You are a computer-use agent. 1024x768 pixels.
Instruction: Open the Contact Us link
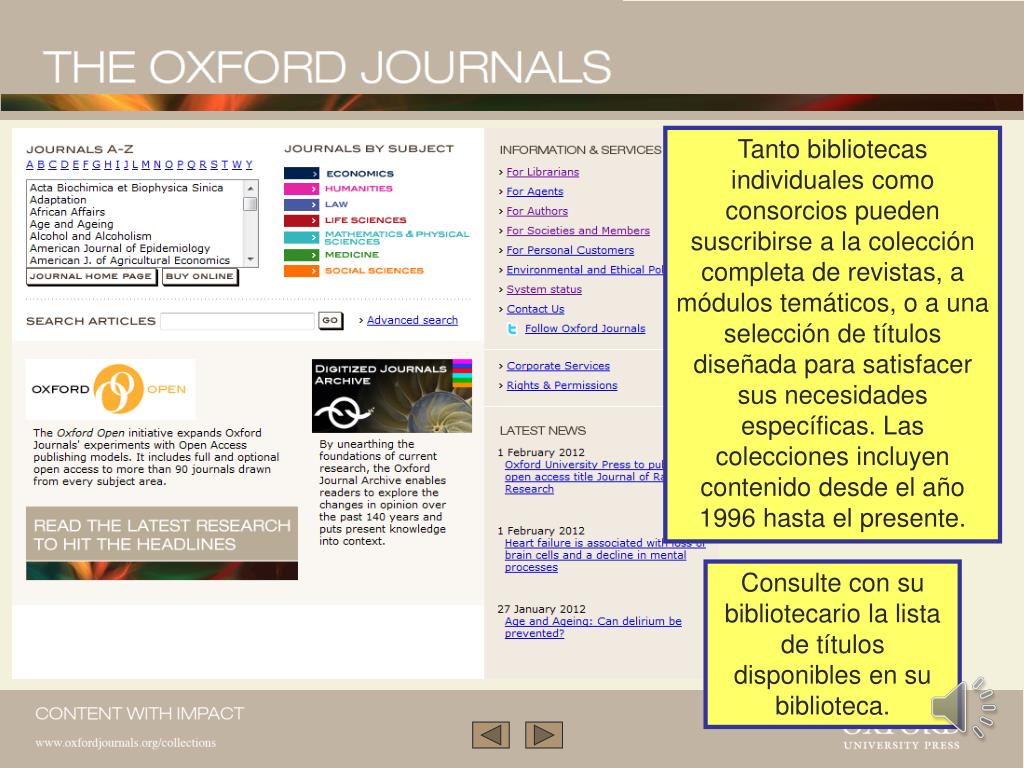coord(536,309)
